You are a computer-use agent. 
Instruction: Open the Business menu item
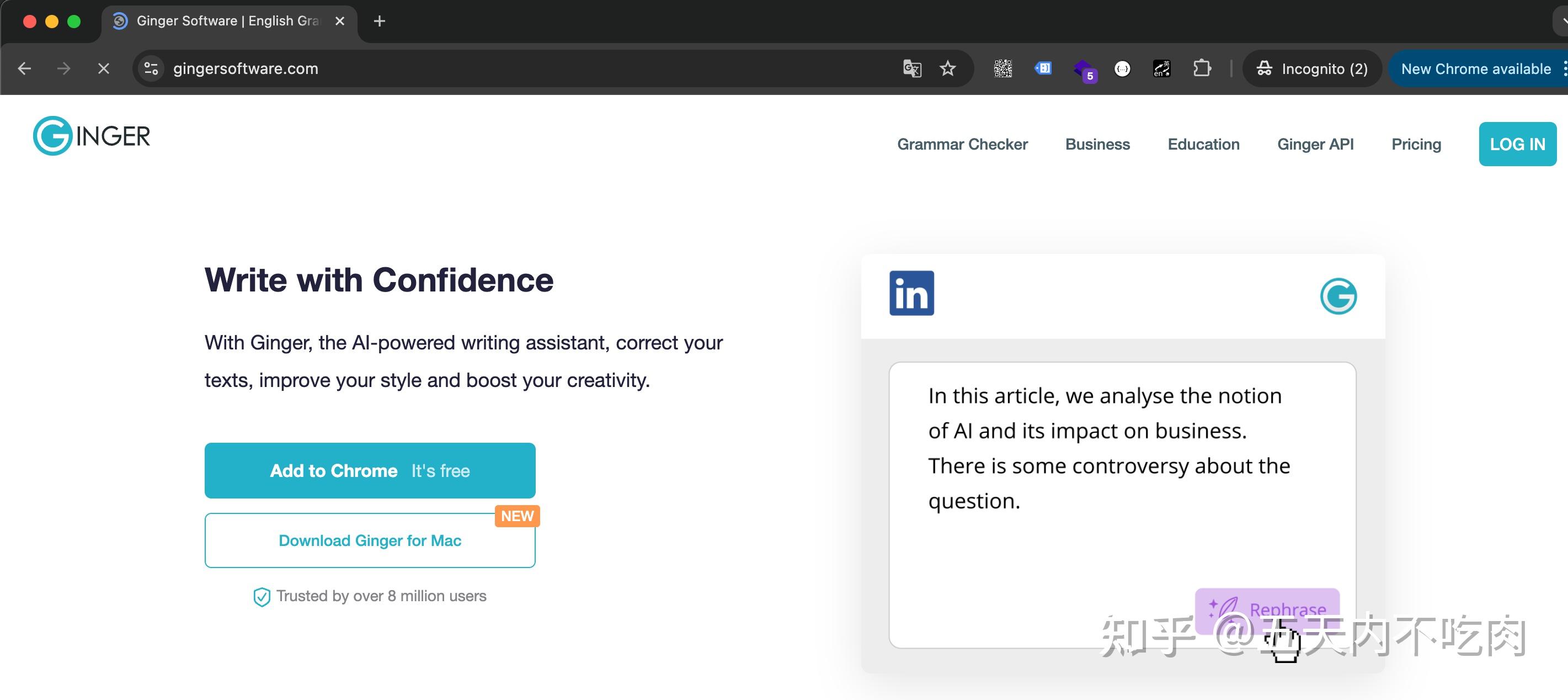click(x=1097, y=145)
